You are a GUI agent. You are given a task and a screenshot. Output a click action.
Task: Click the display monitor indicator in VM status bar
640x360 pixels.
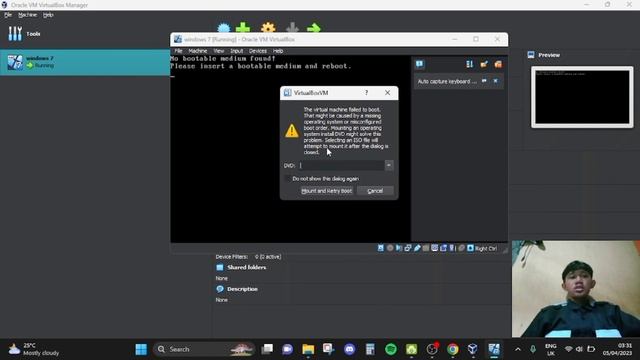(x=435, y=248)
